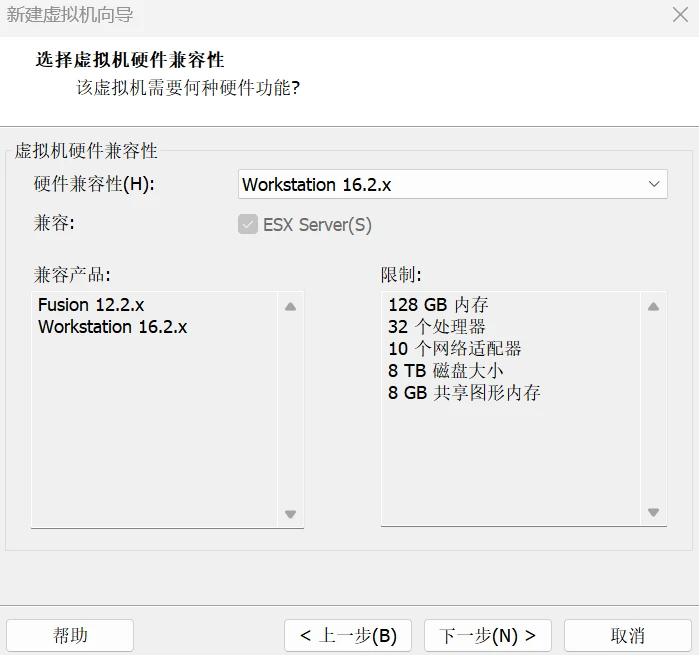This screenshot has height=655, width=699.
Task: Select Fusion 12.2.x in compatible products
Action: (x=91, y=305)
